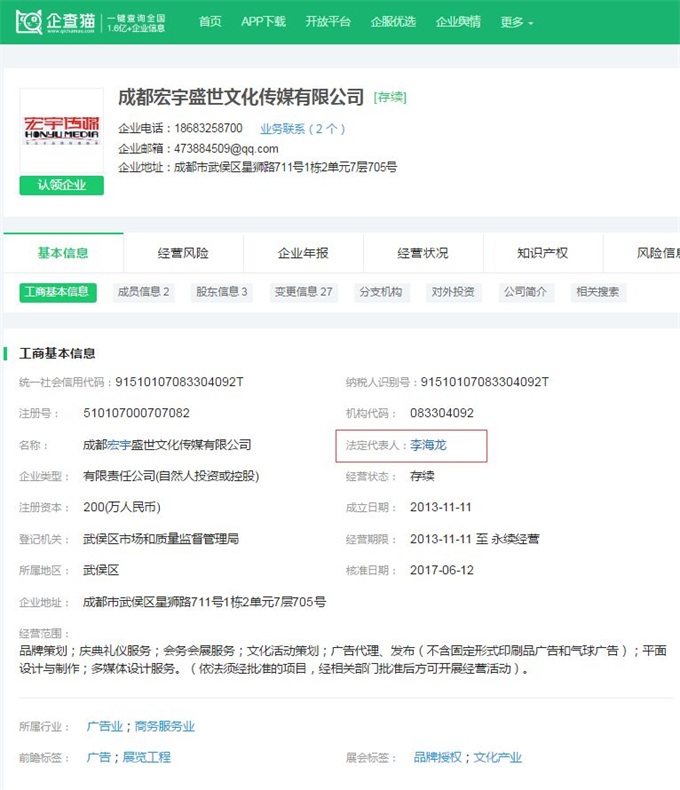Open the 展览工程 tag link
This screenshot has height=790, width=680.
(147, 757)
